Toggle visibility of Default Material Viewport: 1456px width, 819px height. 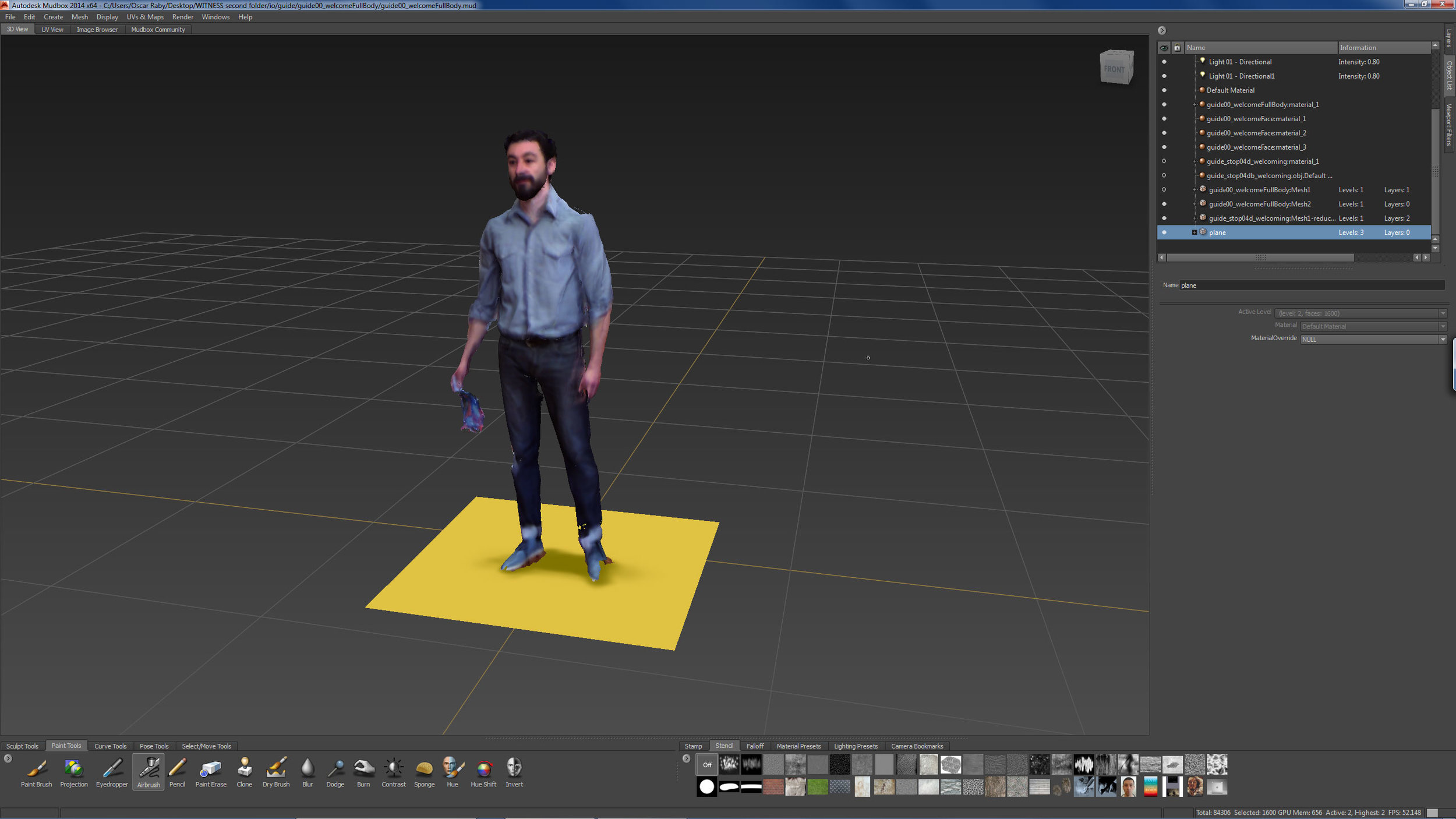click(1164, 90)
